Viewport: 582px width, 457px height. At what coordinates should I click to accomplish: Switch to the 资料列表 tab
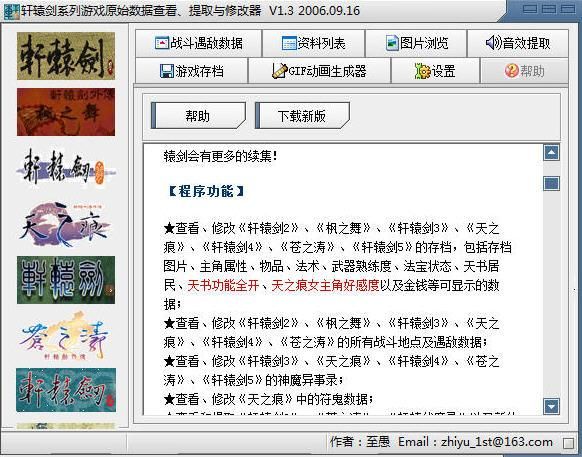(314, 43)
